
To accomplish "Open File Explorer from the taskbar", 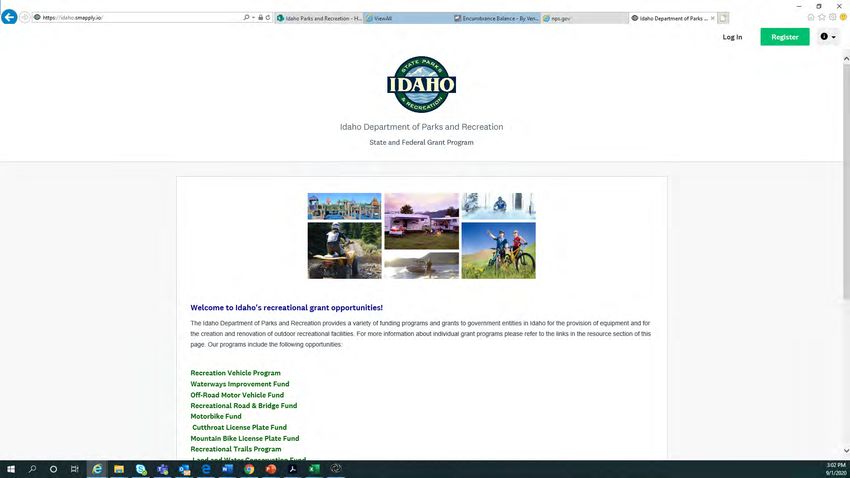I will point(119,469).
